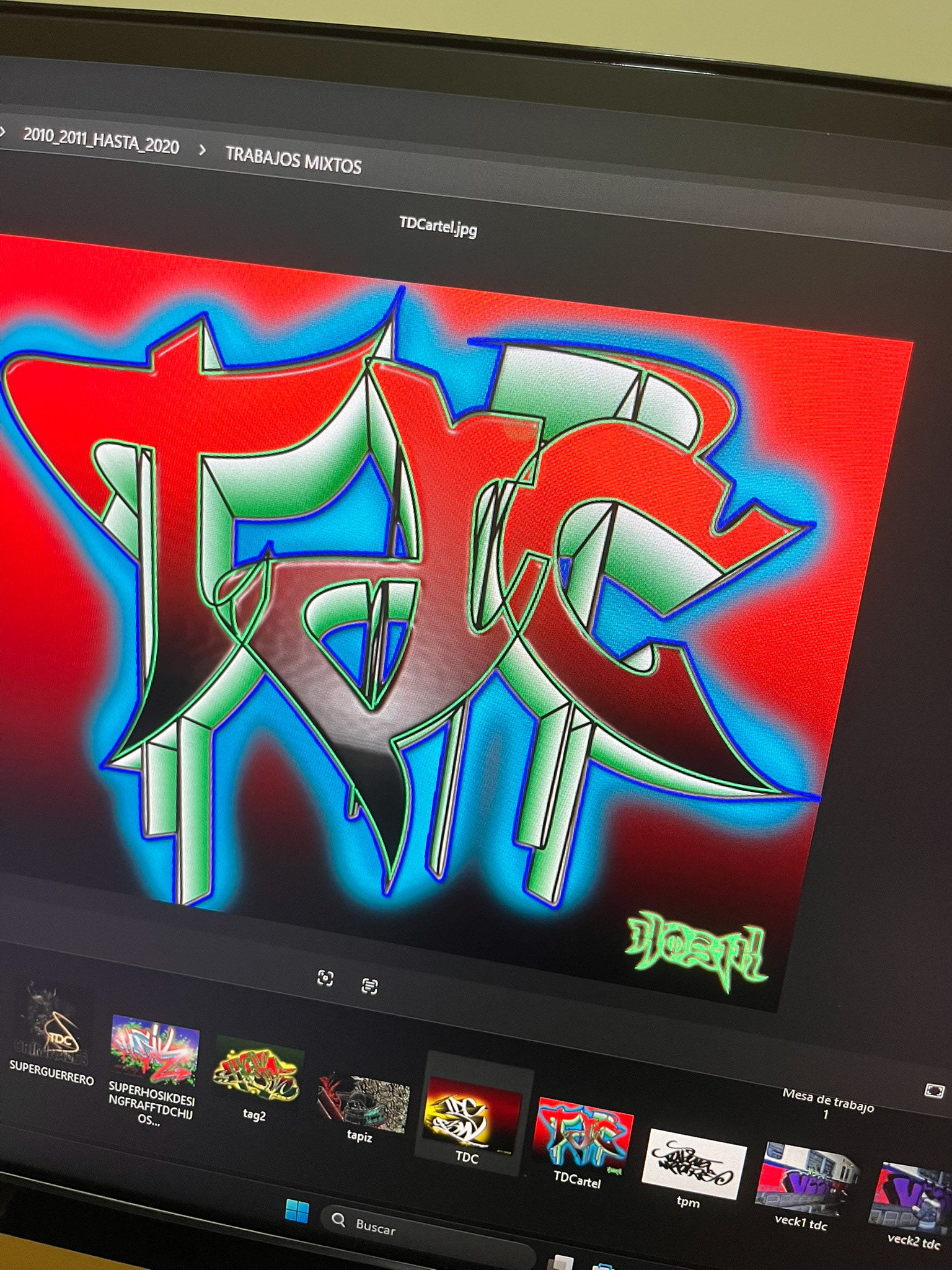The width and height of the screenshot is (952, 1270).
Task: Click the scan text icon below the image
Action: [x=369, y=985]
